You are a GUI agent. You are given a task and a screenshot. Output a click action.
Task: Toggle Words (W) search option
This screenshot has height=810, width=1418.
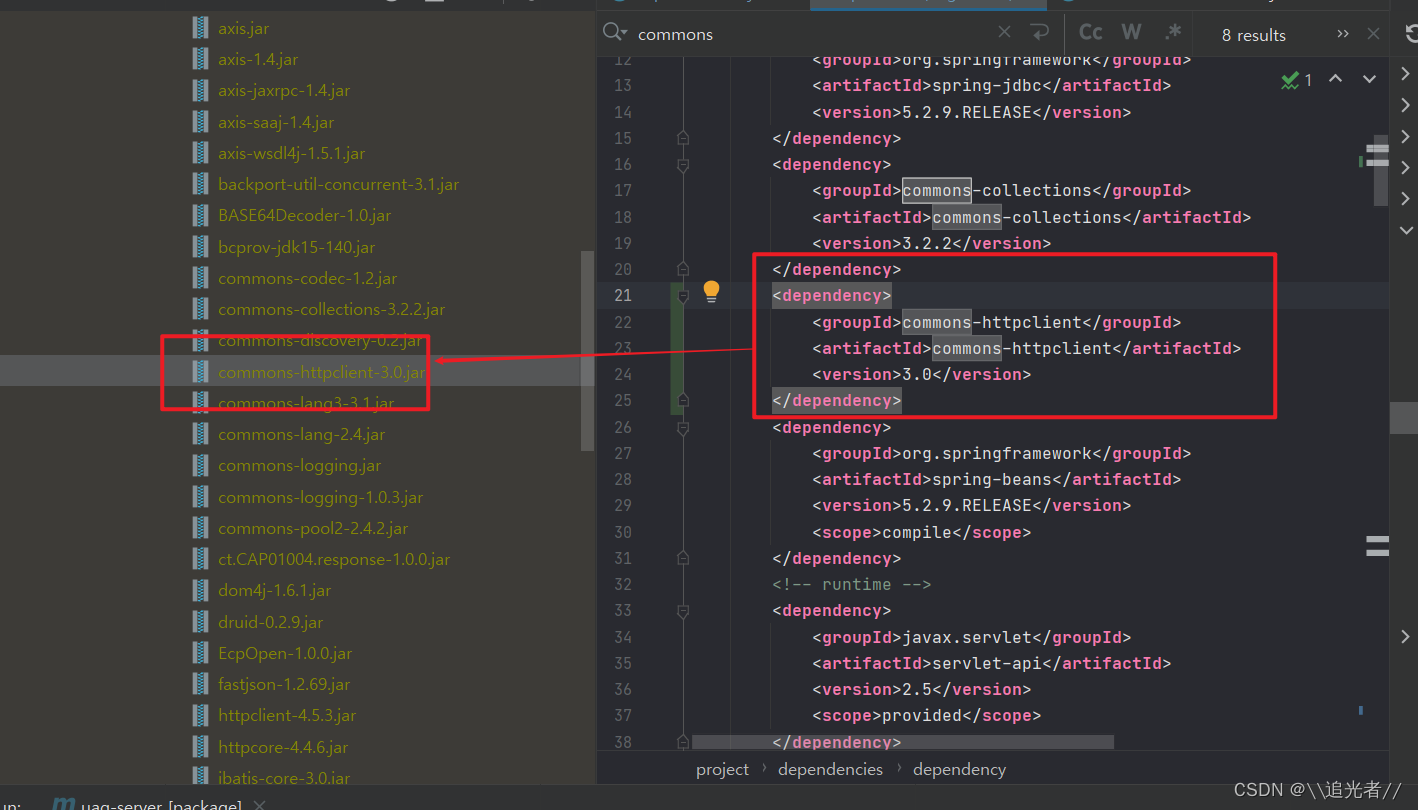(x=1131, y=33)
